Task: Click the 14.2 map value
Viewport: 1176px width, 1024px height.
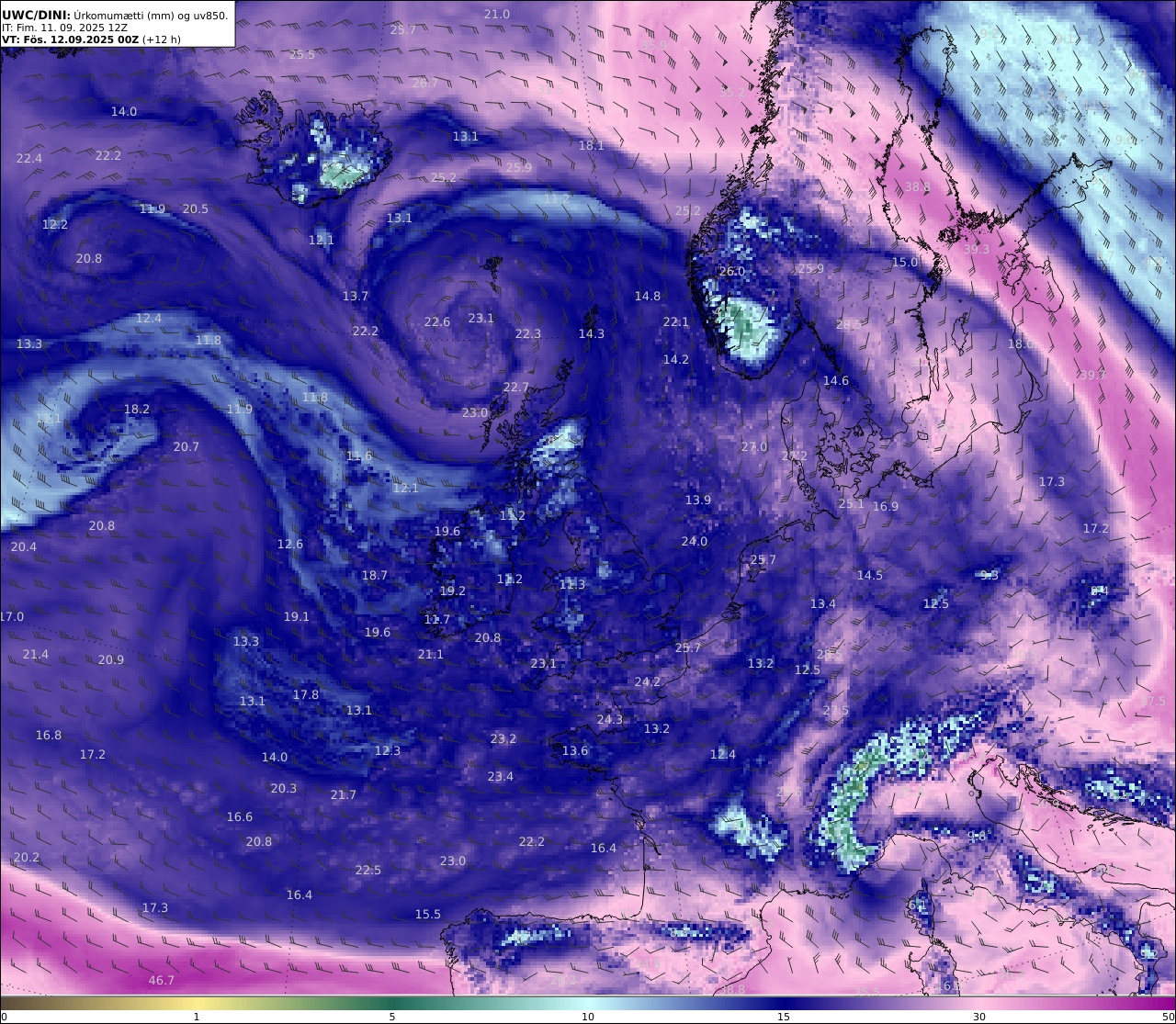Action: coord(676,359)
